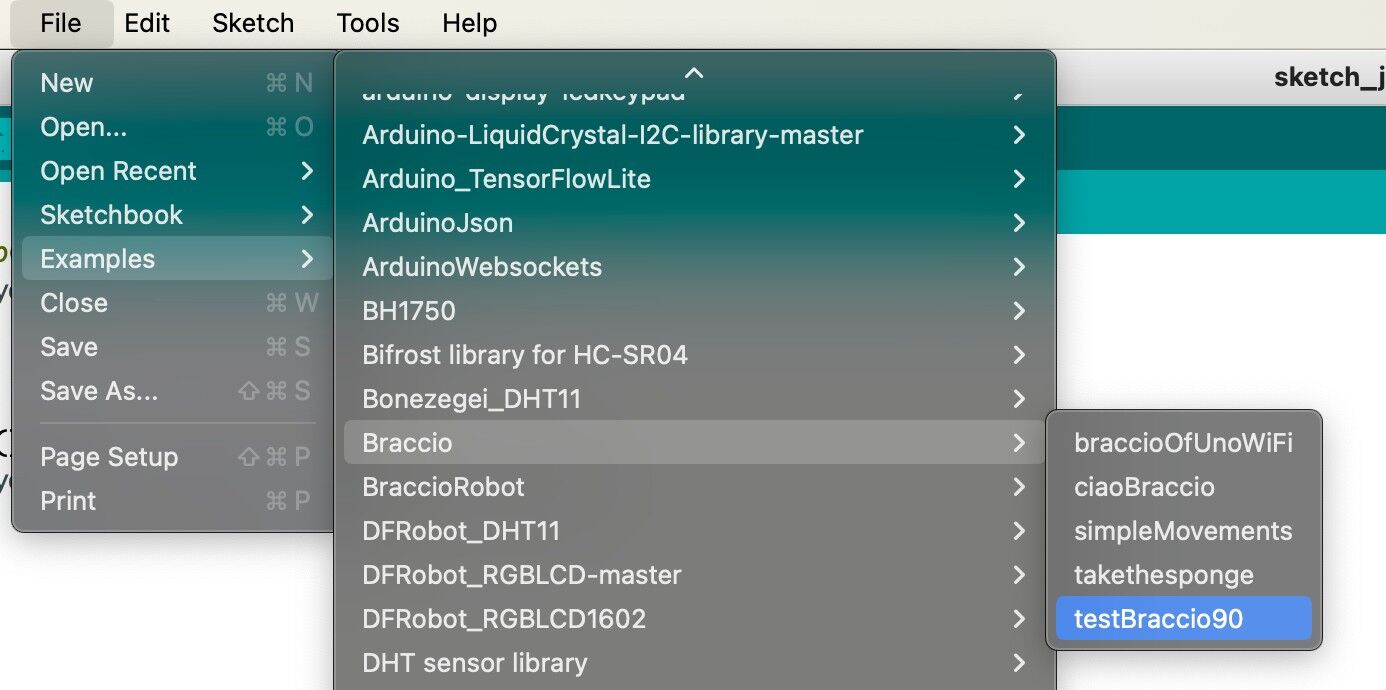Expand the ArduinoJson examples submenu
This screenshot has height=690, width=1386.
pyautogui.click(x=437, y=222)
